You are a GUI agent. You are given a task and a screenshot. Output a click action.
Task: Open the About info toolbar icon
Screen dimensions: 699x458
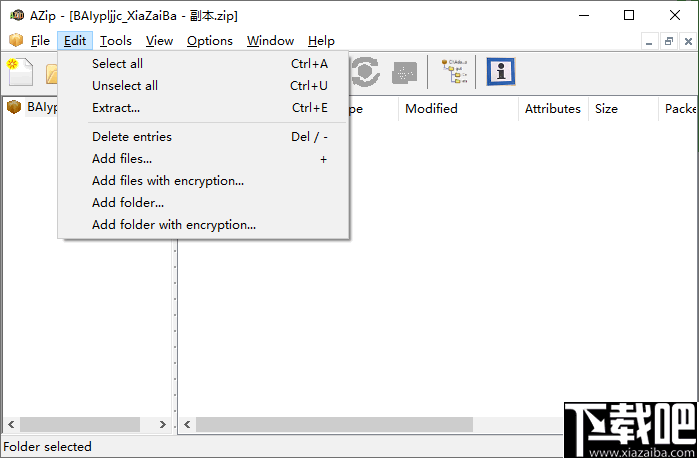[501, 71]
